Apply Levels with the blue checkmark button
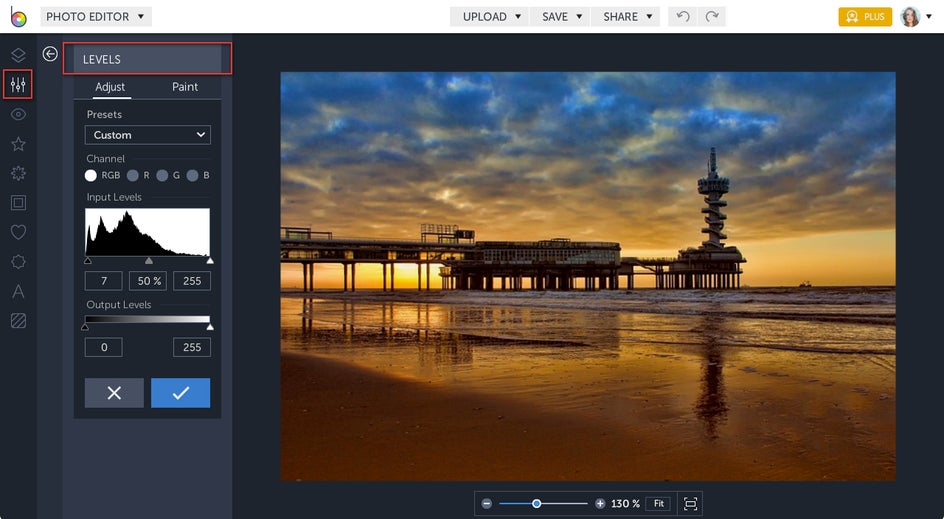The width and height of the screenshot is (944, 519). [x=180, y=393]
